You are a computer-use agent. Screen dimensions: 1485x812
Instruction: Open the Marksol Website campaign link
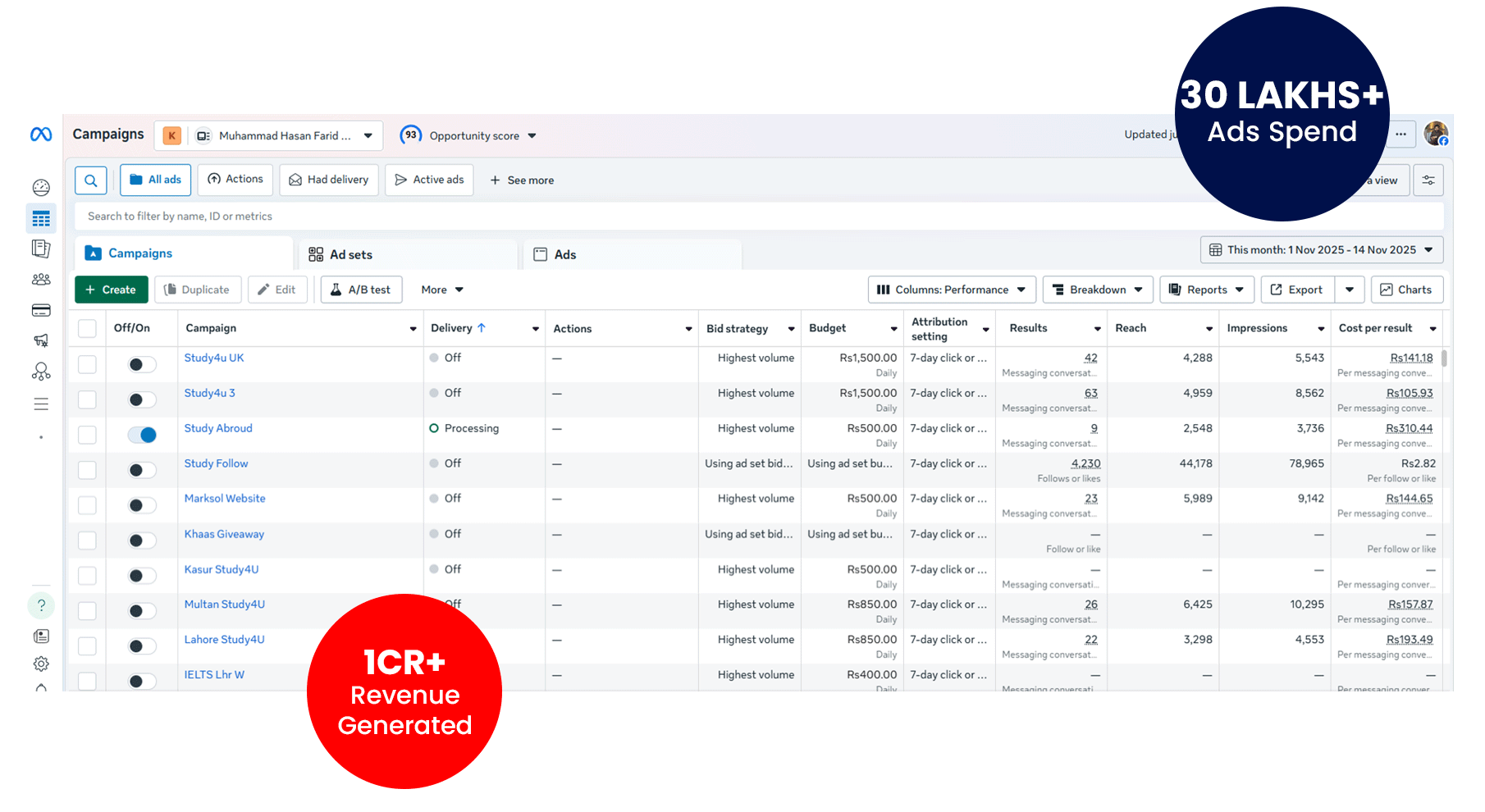pos(225,499)
